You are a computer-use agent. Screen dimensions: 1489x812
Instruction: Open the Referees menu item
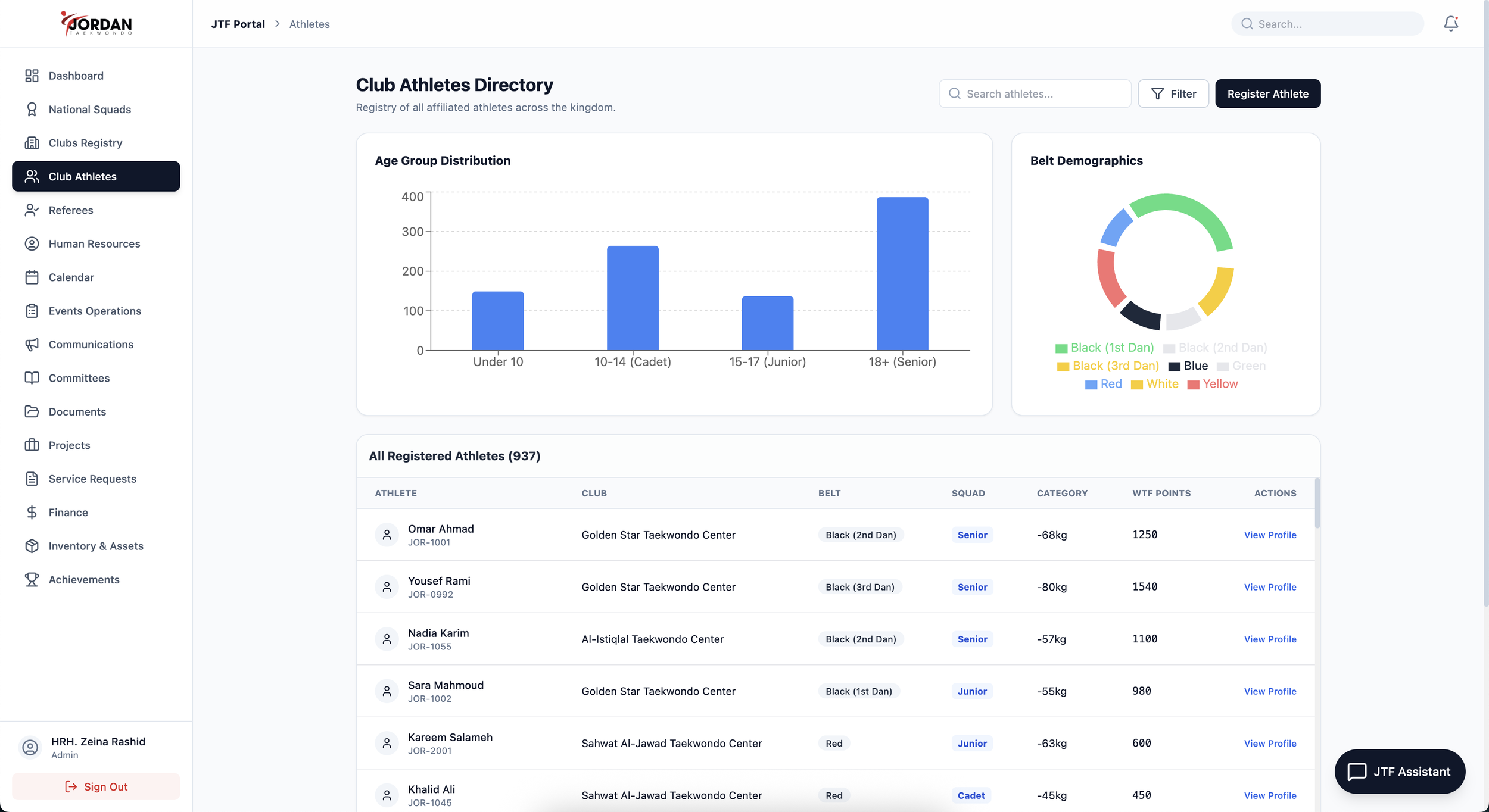tap(70, 210)
